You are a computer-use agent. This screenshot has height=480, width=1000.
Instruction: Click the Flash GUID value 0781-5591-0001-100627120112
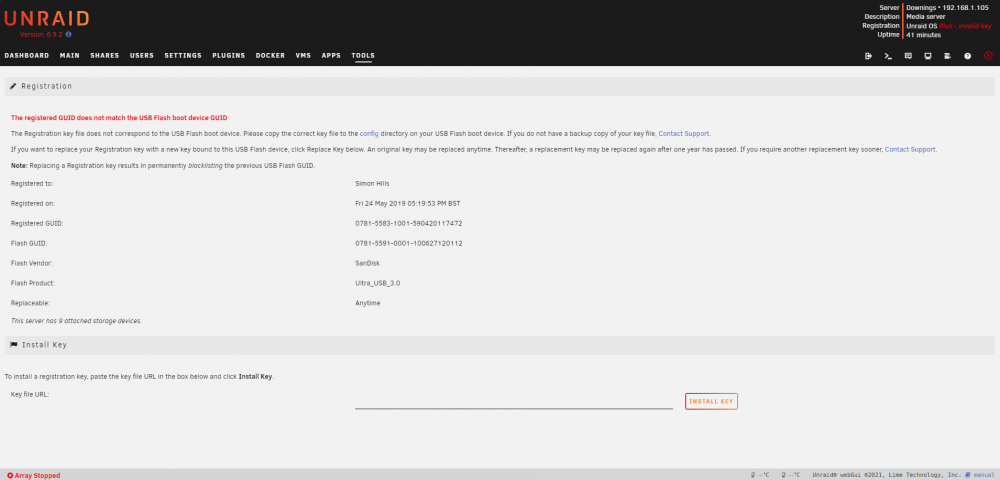[x=409, y=244]
